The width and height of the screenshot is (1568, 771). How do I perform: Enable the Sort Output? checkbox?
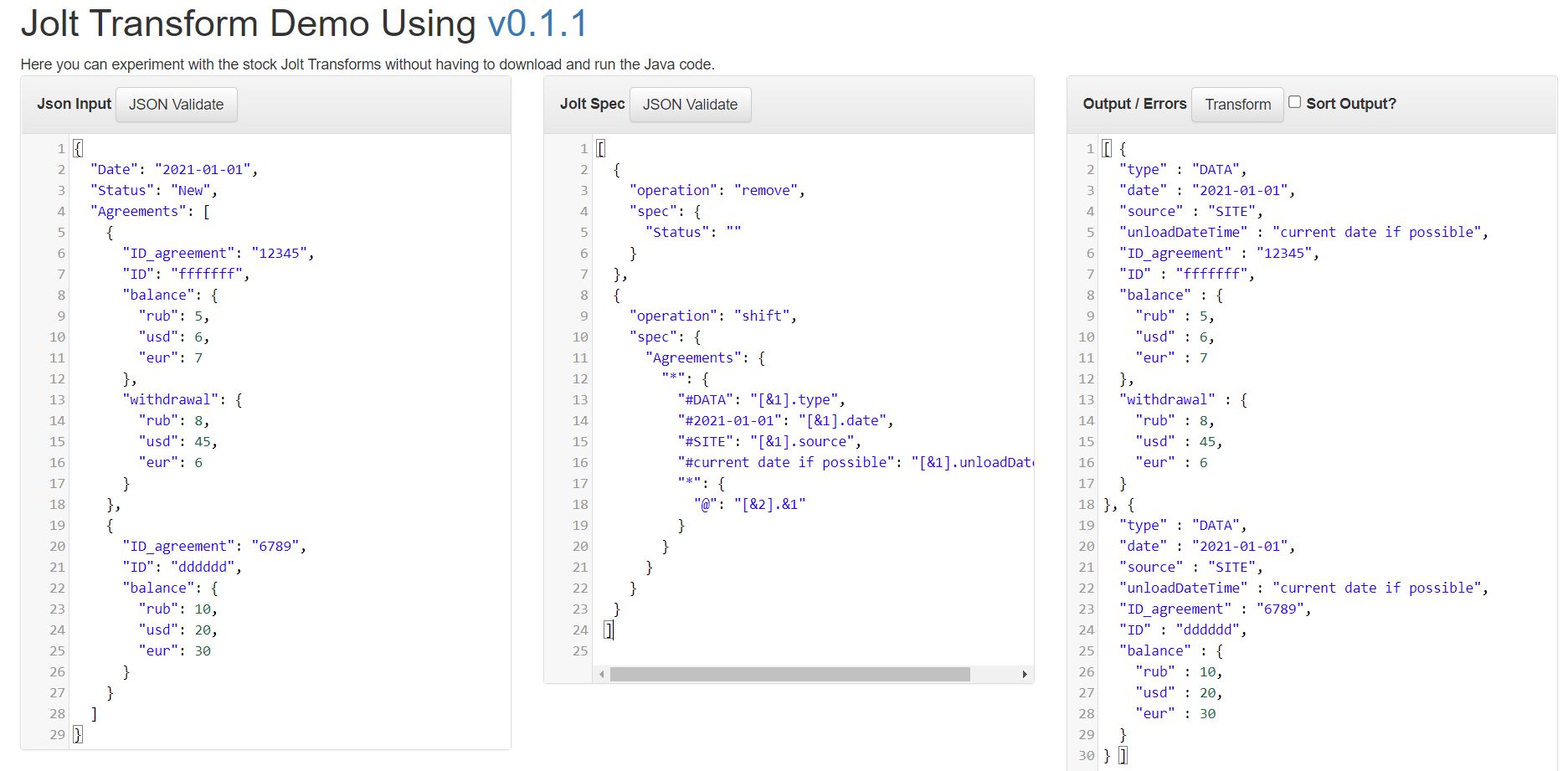point(1294,102)
